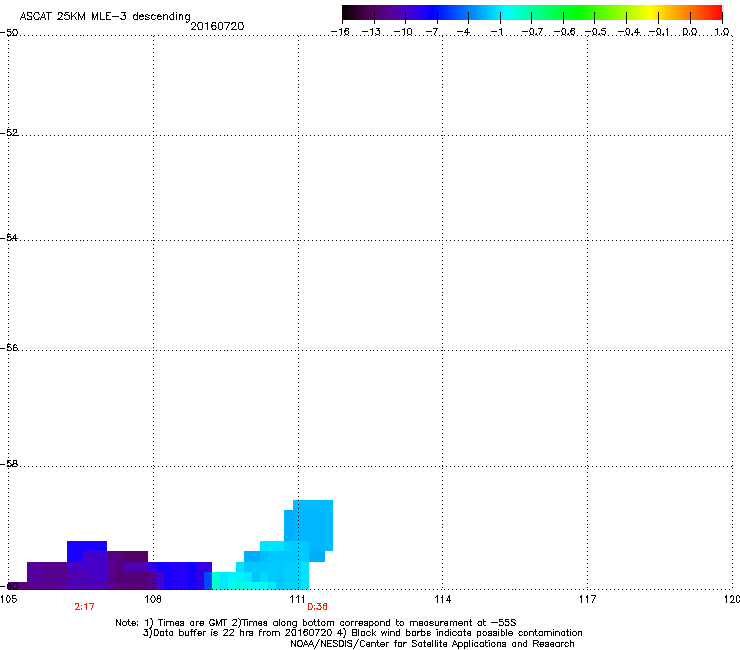Screen dimensions: 740x650
Task: Click latitude axis label -58
Action: (9, 464)
